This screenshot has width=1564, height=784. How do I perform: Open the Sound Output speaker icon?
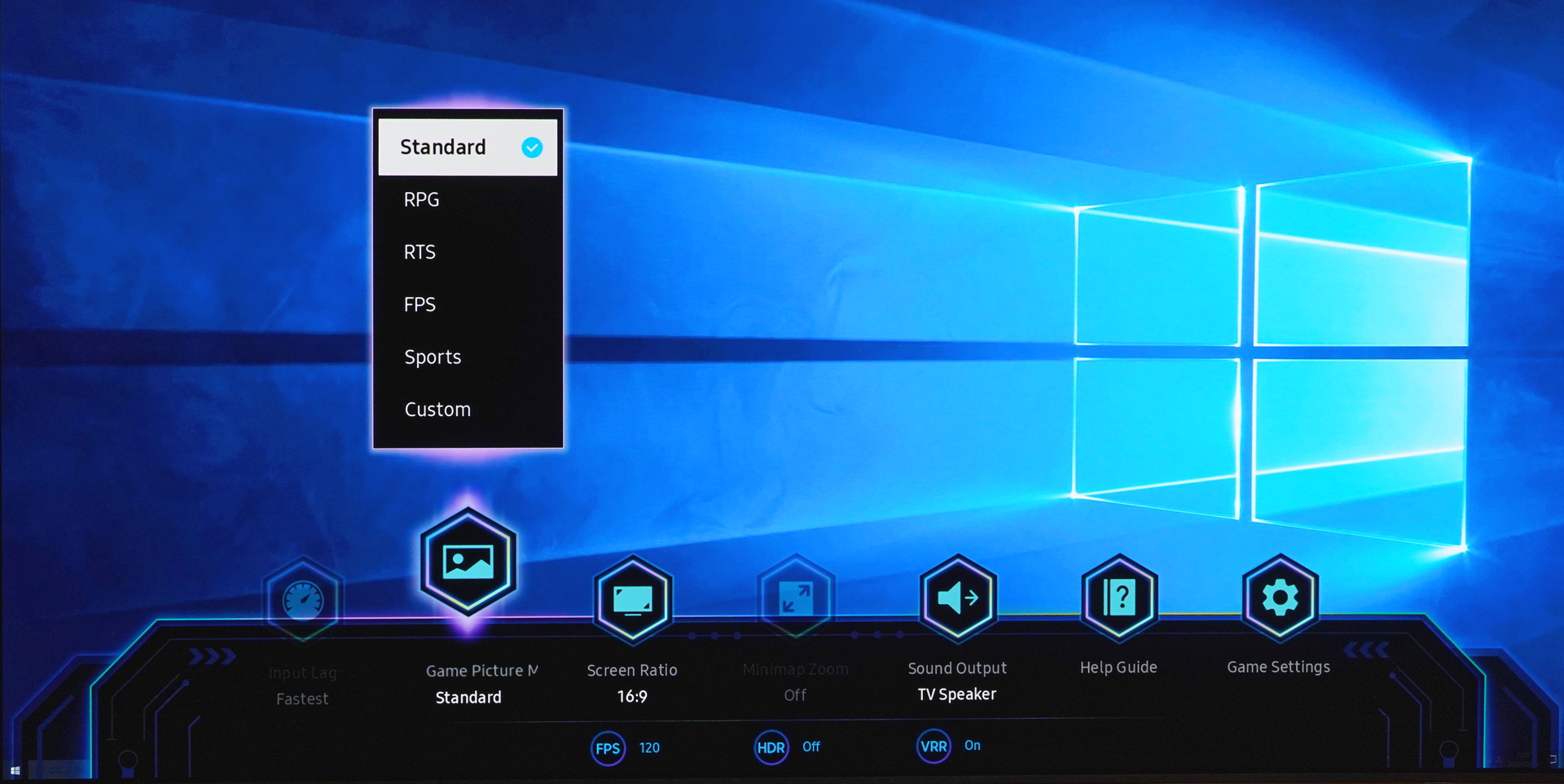(x=958, y=598)
